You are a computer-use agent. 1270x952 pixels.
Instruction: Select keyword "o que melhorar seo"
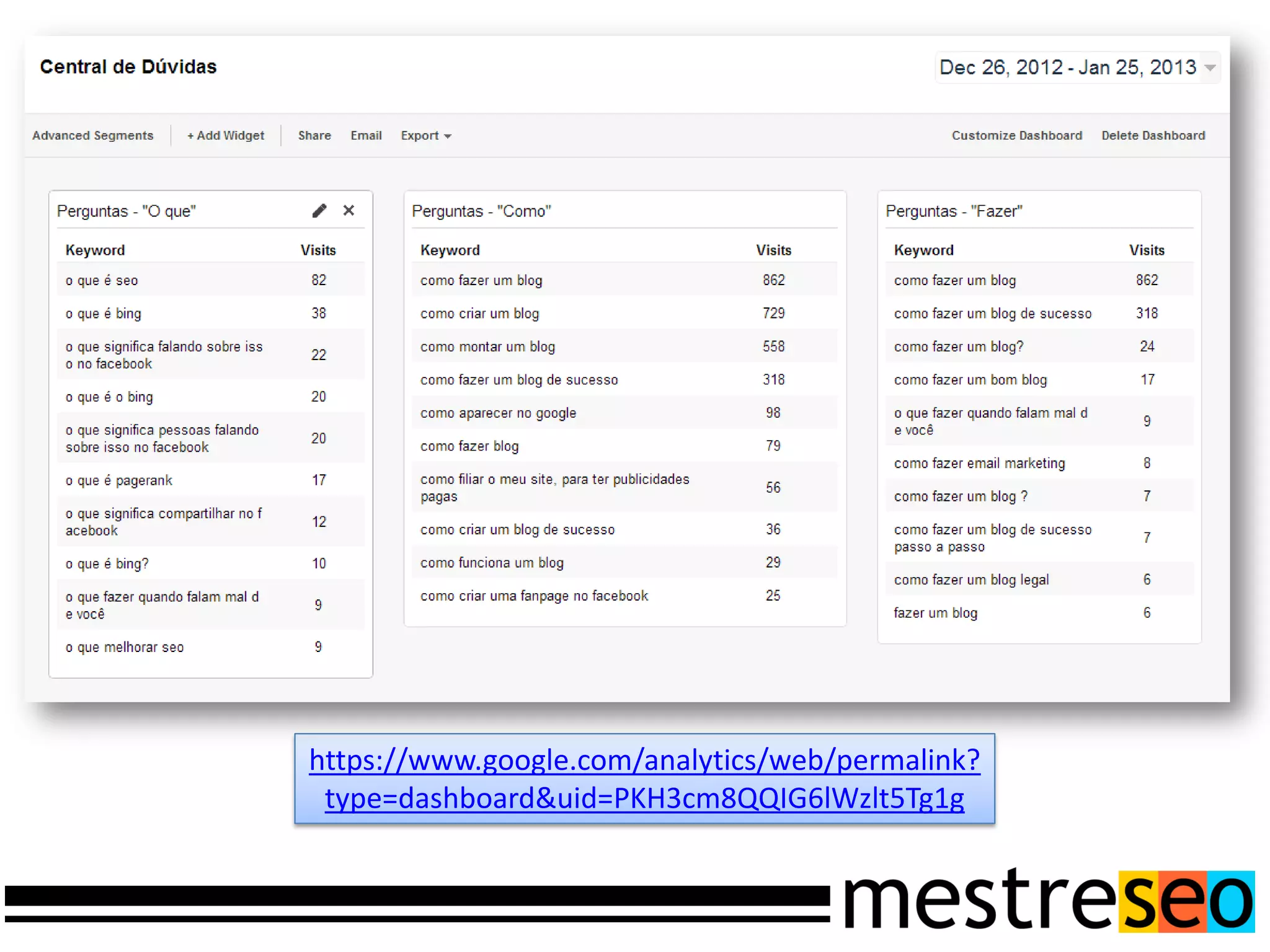coord(125,647)
